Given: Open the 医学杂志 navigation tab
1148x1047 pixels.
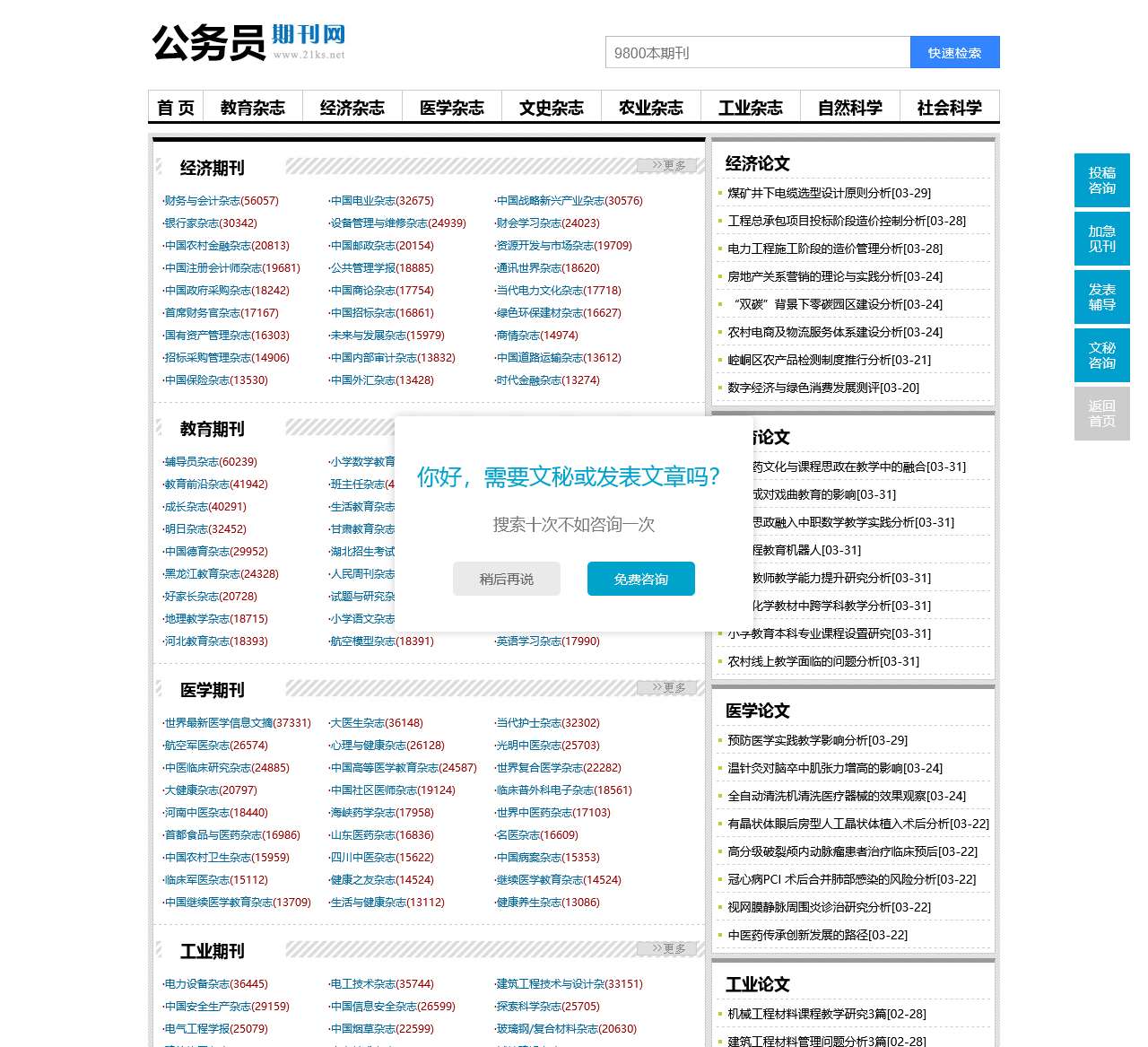Looking at the screenshot, I should coord(452,107).
